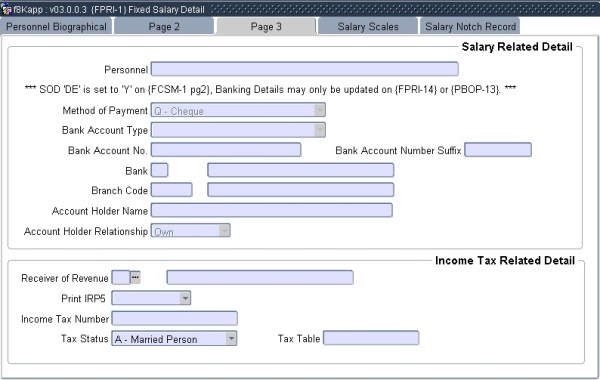Click the Receiver of Revenue code field

(x=121, y=277)
